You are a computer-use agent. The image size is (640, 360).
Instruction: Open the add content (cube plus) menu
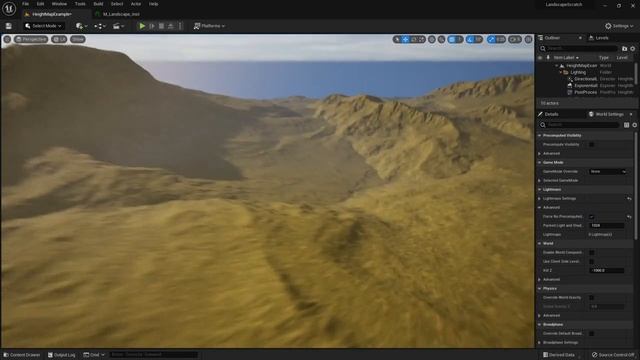coord(81,26)
